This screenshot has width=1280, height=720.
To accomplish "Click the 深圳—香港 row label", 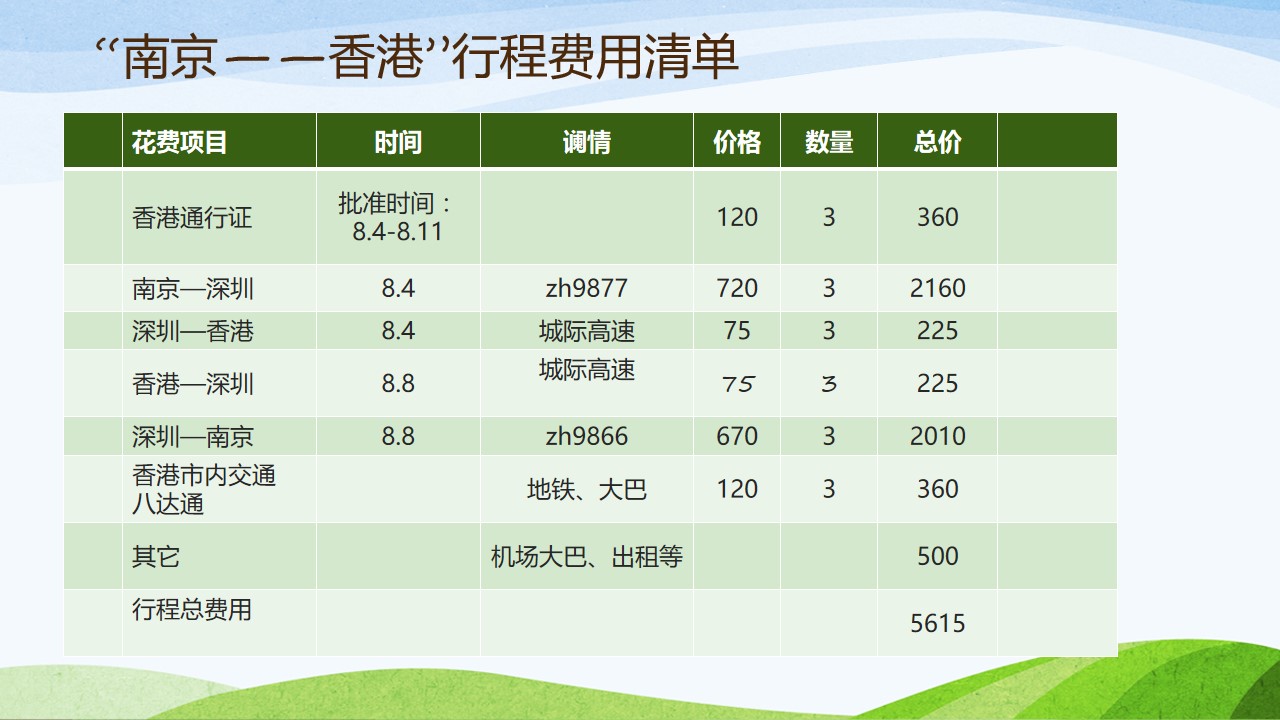I will click(x=219, y=330).
